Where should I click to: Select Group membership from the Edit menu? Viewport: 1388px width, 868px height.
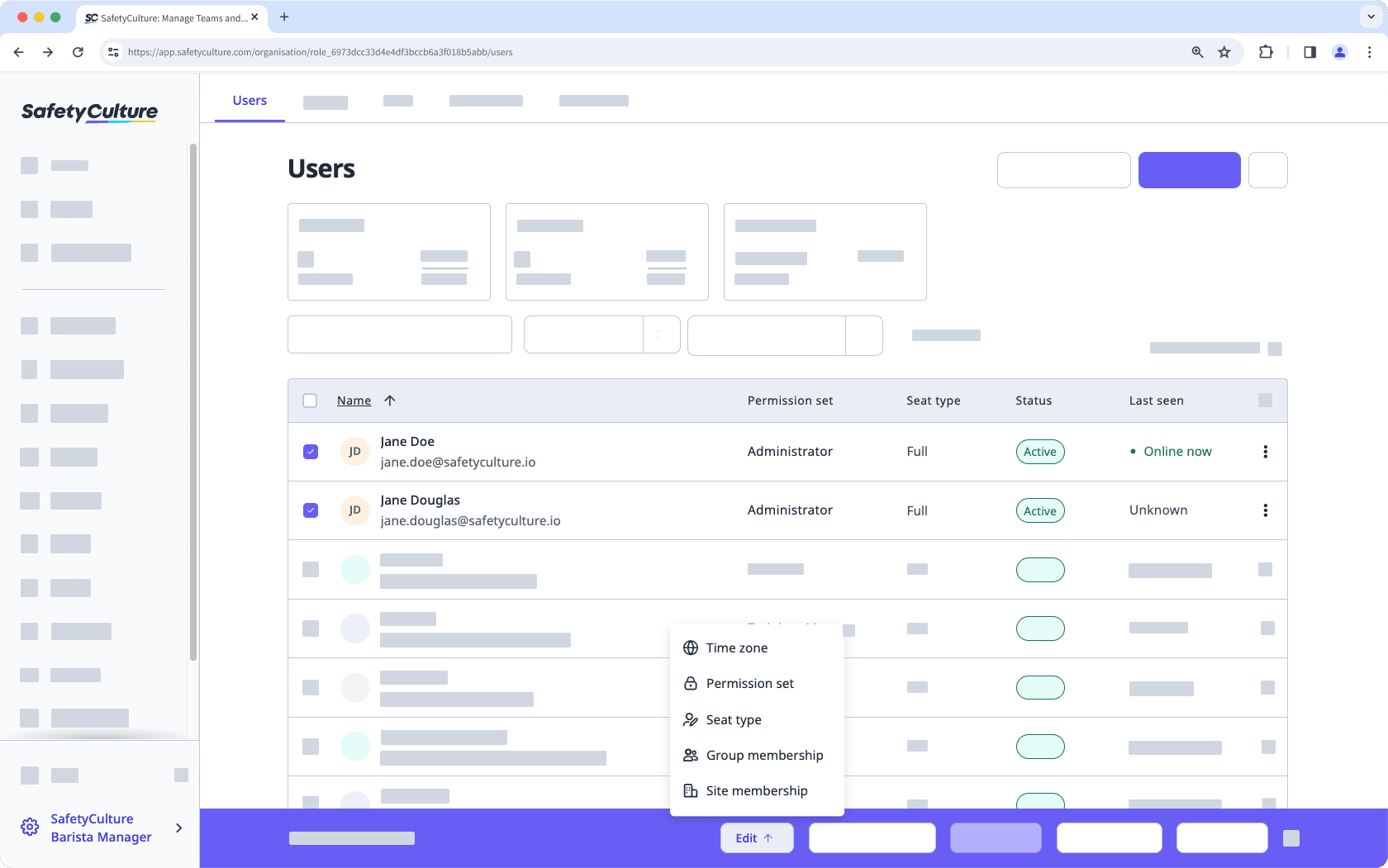(x=763, y=755)
